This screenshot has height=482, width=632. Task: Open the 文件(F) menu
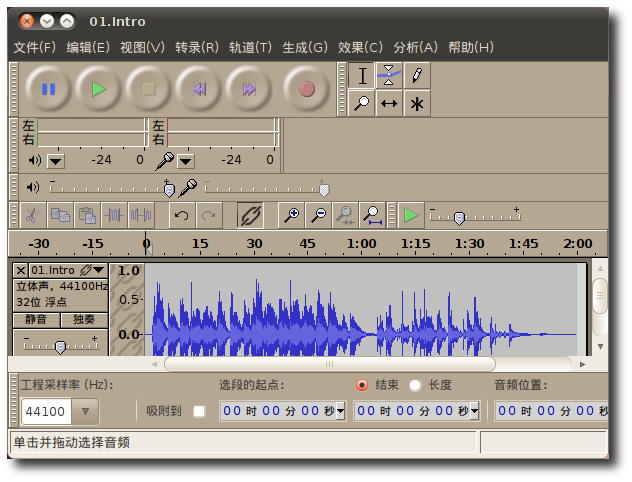[34, 47]
